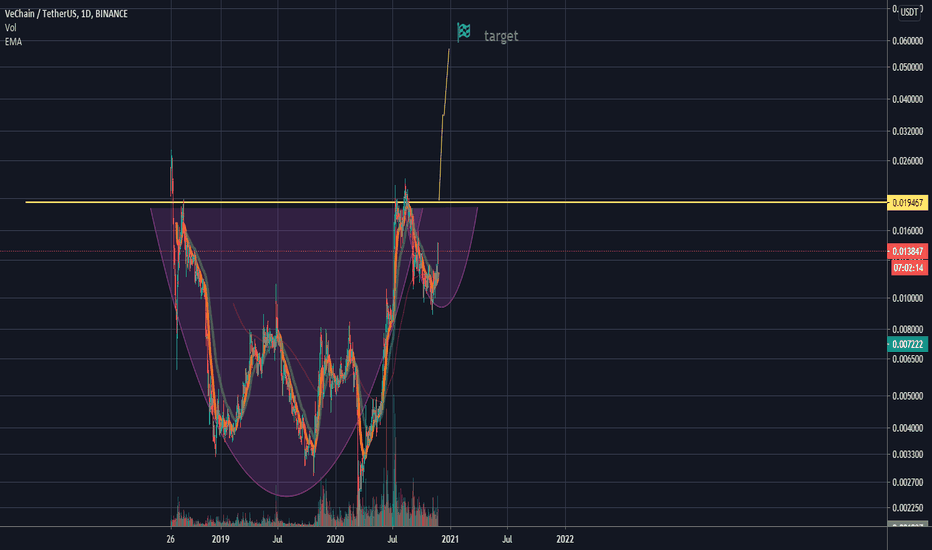The width and height of the screenshot is (932, 550).
Task: Click the 2021 label on time axis
Action: tap(450, 539)
